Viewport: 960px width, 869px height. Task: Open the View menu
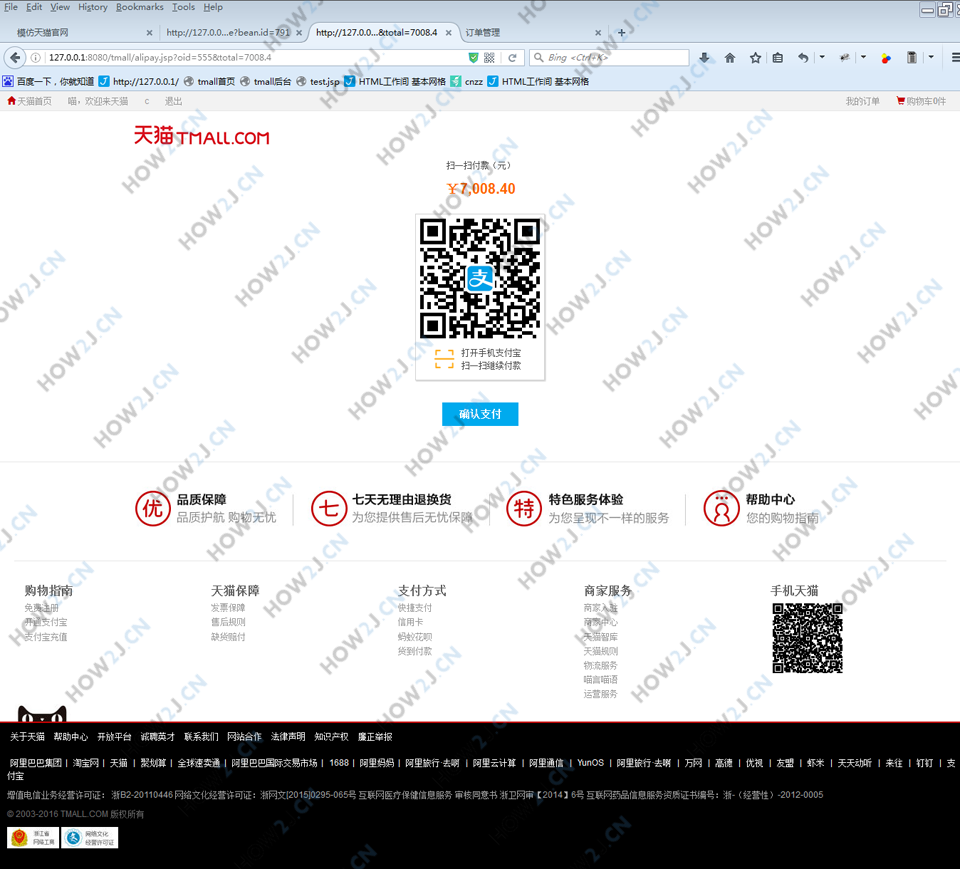coord(60,7)
